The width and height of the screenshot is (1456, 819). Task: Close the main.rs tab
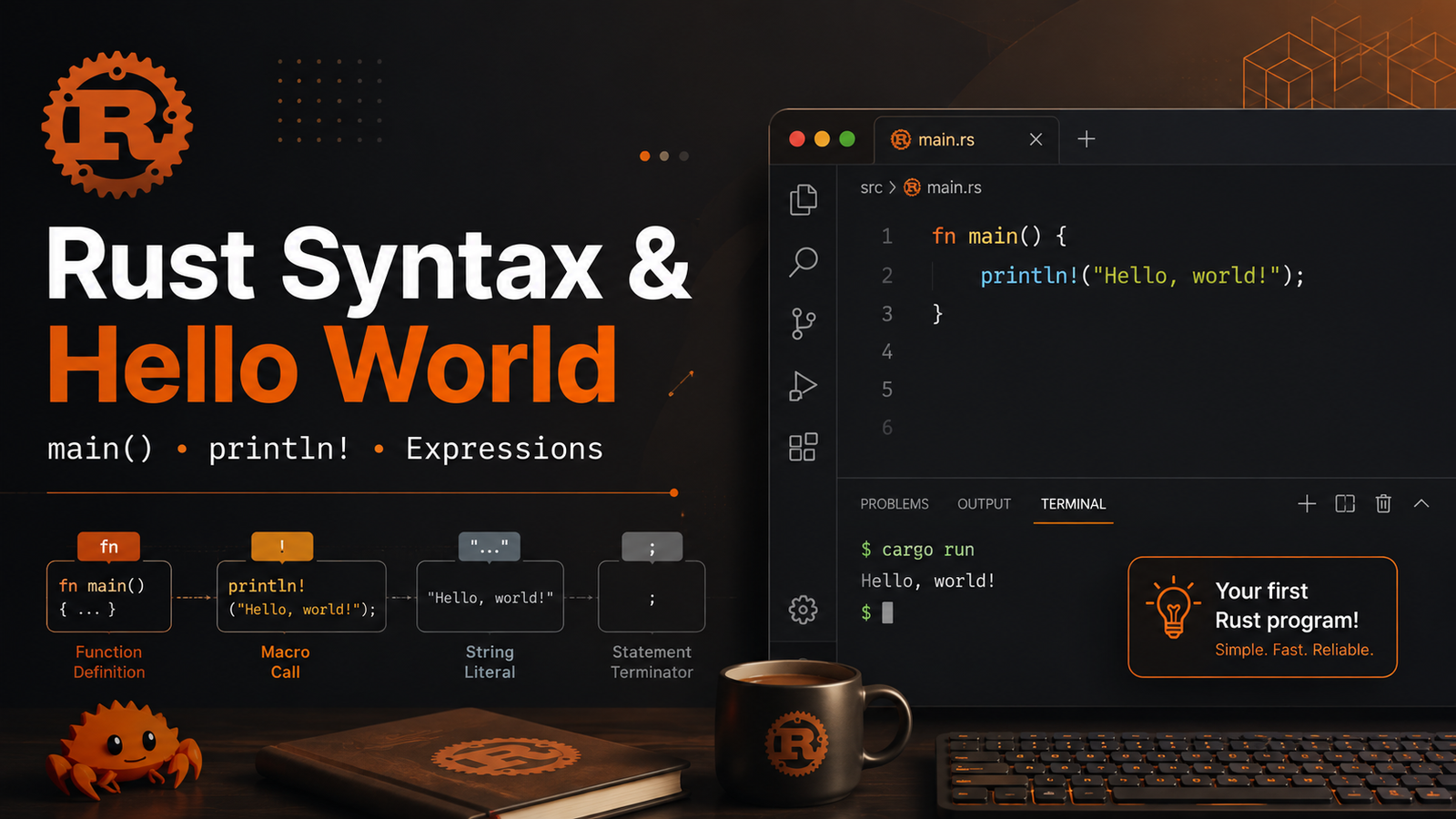click(1036, 139)
